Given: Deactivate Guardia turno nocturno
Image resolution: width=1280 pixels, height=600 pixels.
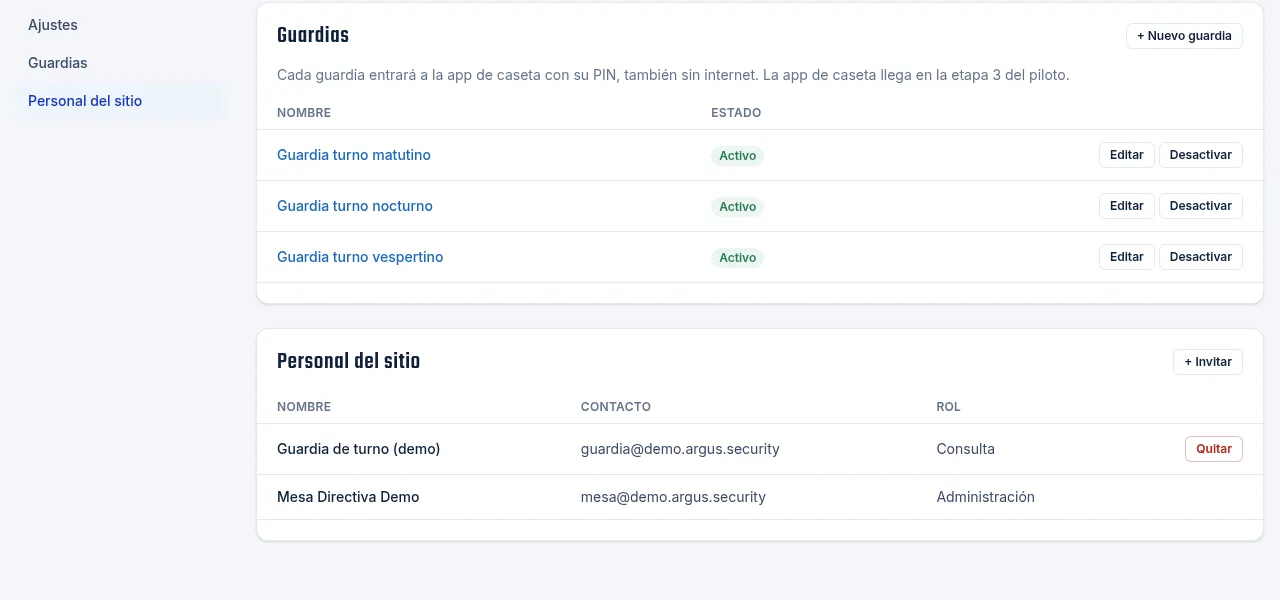Looking at the screenshot, I should tap(1201, 206).
